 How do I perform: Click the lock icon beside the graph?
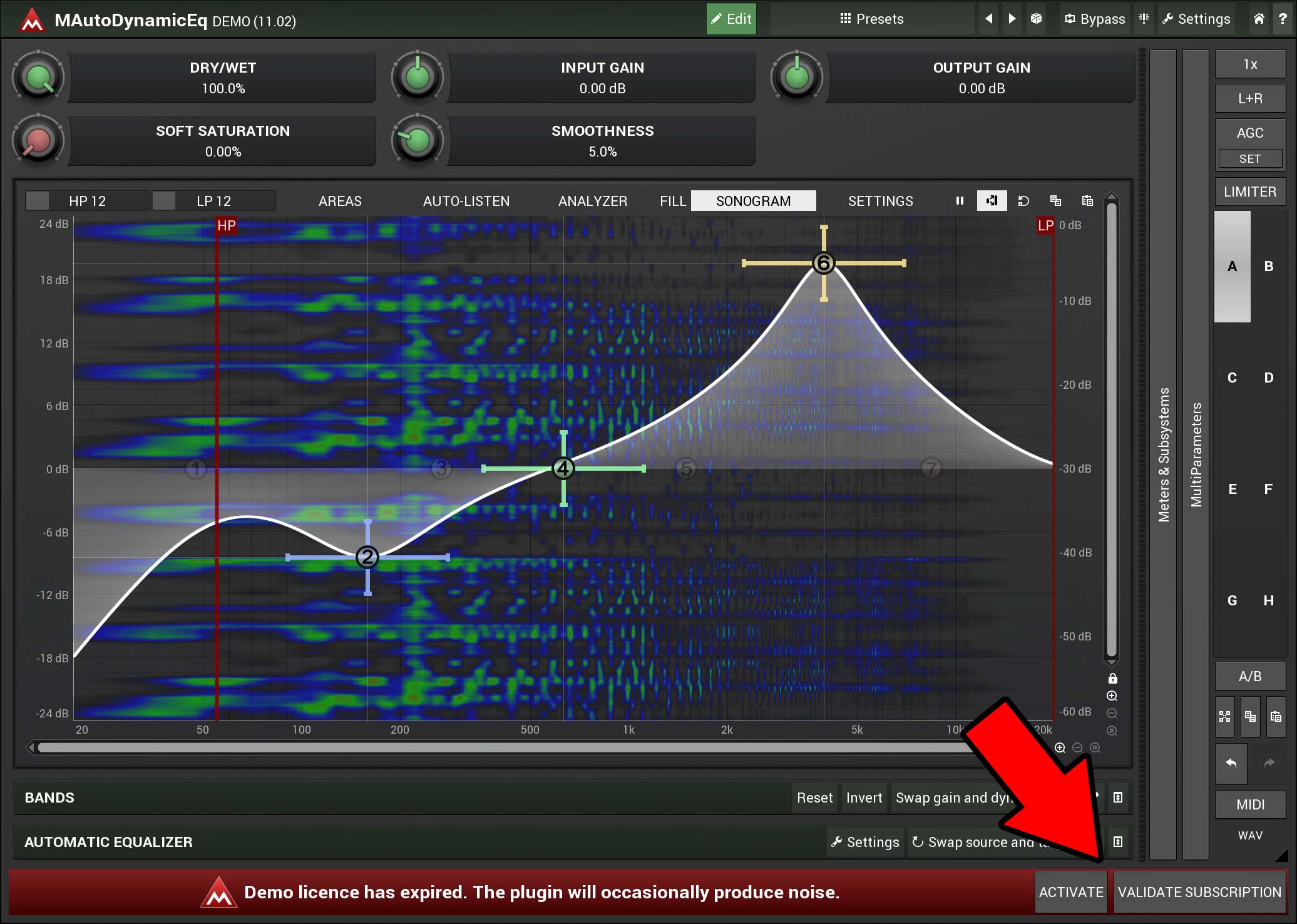[1112, 679]
